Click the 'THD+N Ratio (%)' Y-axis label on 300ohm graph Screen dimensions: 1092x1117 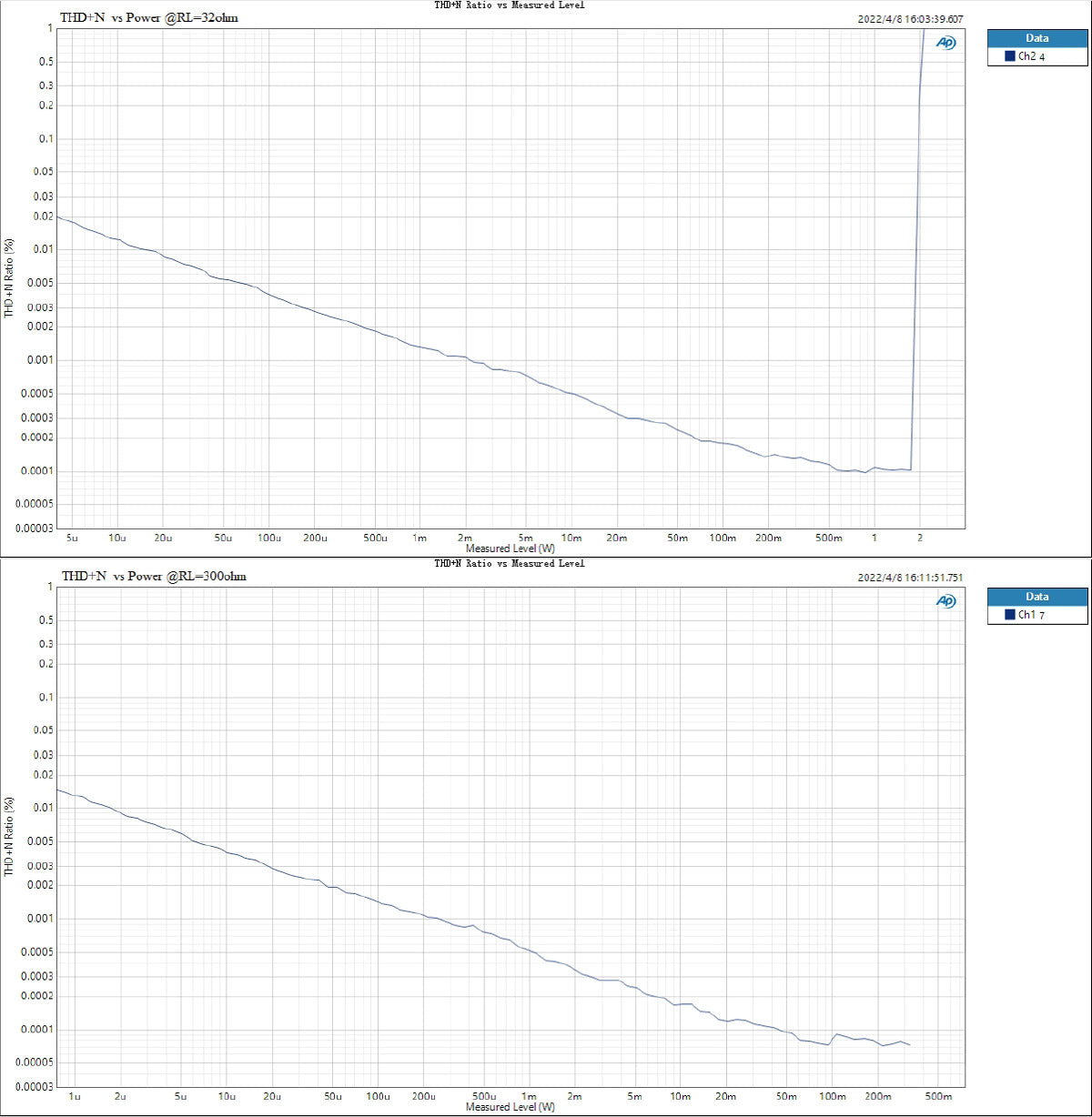(9, 837)
